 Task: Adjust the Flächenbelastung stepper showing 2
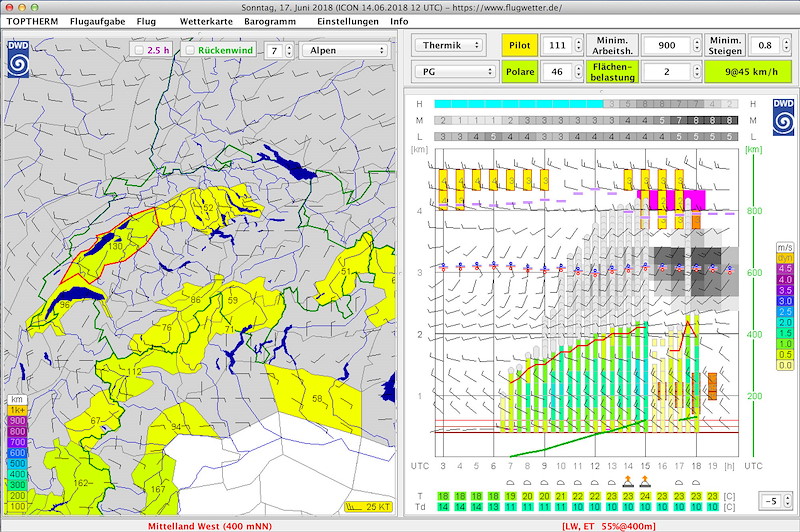coord(696,71)
